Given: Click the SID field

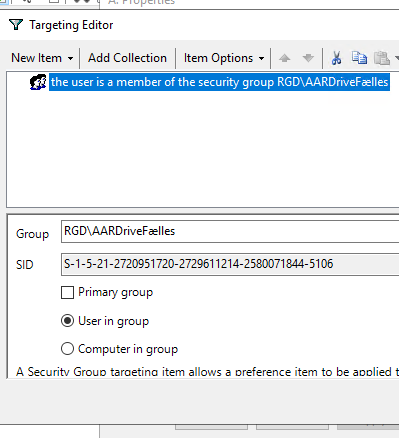Looking at the screenshot, I should click(230, 264).
